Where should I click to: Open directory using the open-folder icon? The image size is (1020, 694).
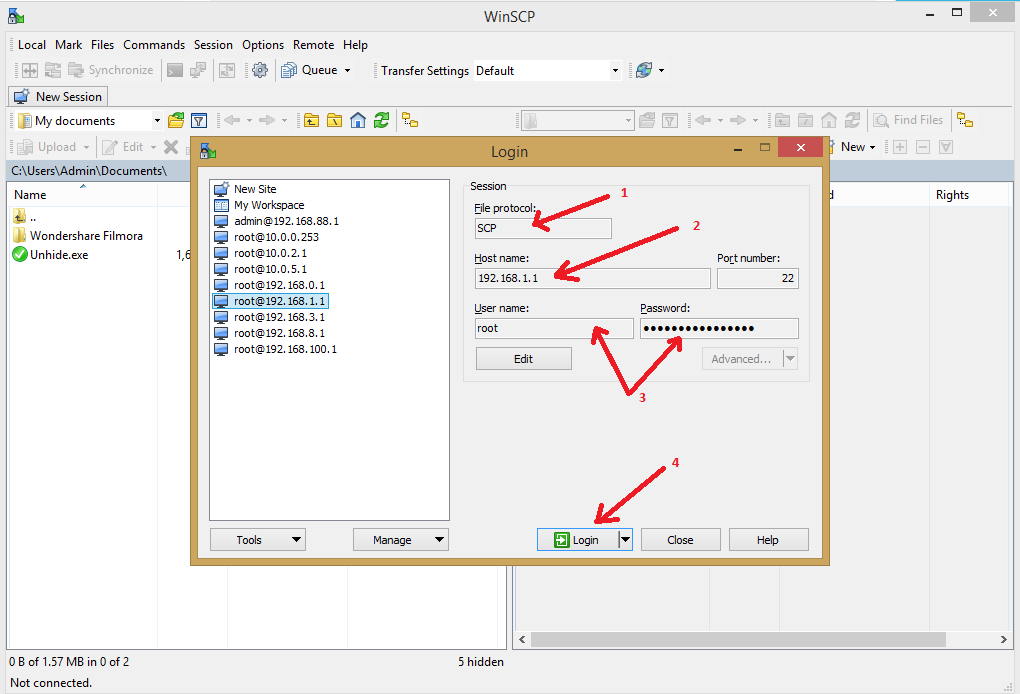pos(175,120)
